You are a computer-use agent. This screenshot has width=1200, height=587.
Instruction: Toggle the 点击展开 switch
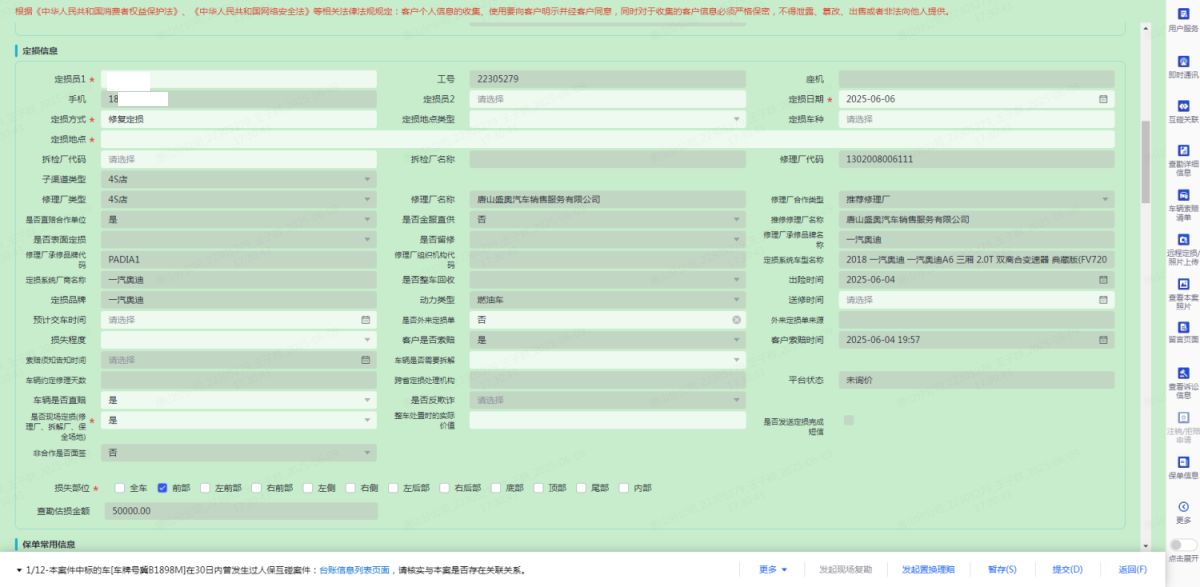coord(1183,545)
